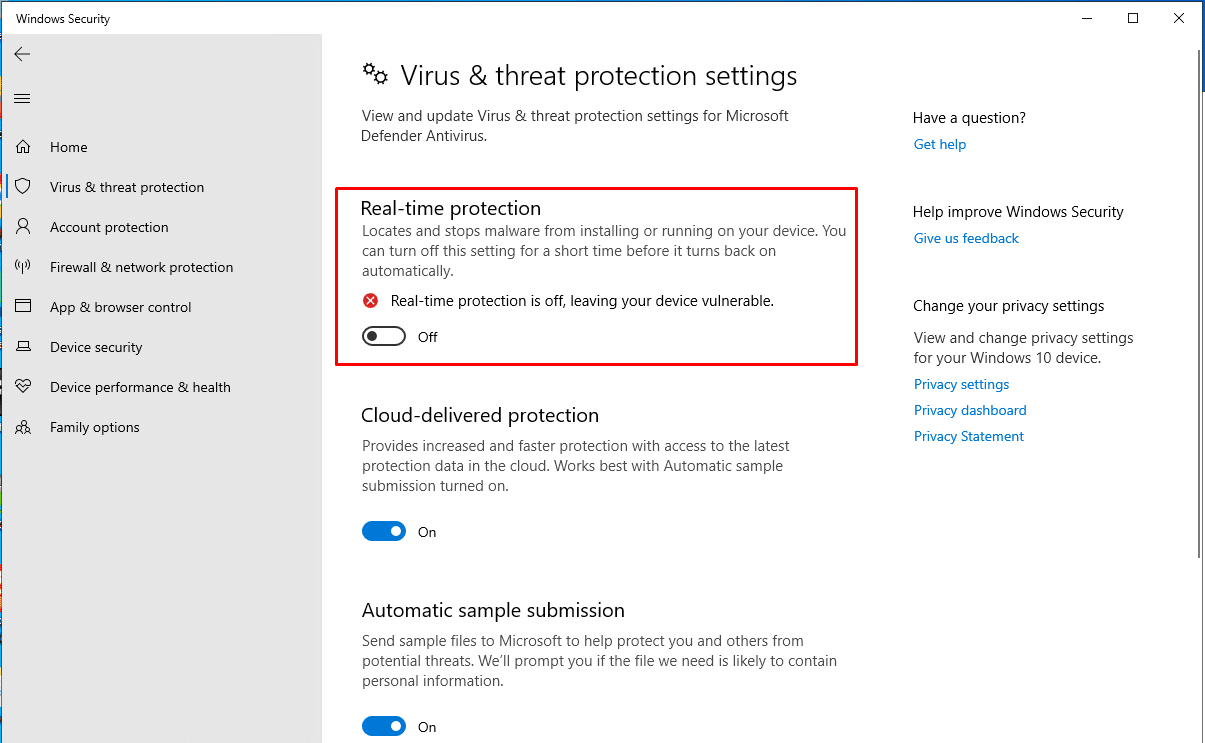Screen dimensions: 1205x743
Task: Open the hamburger navigation menu icon
Action: point(22,98)
